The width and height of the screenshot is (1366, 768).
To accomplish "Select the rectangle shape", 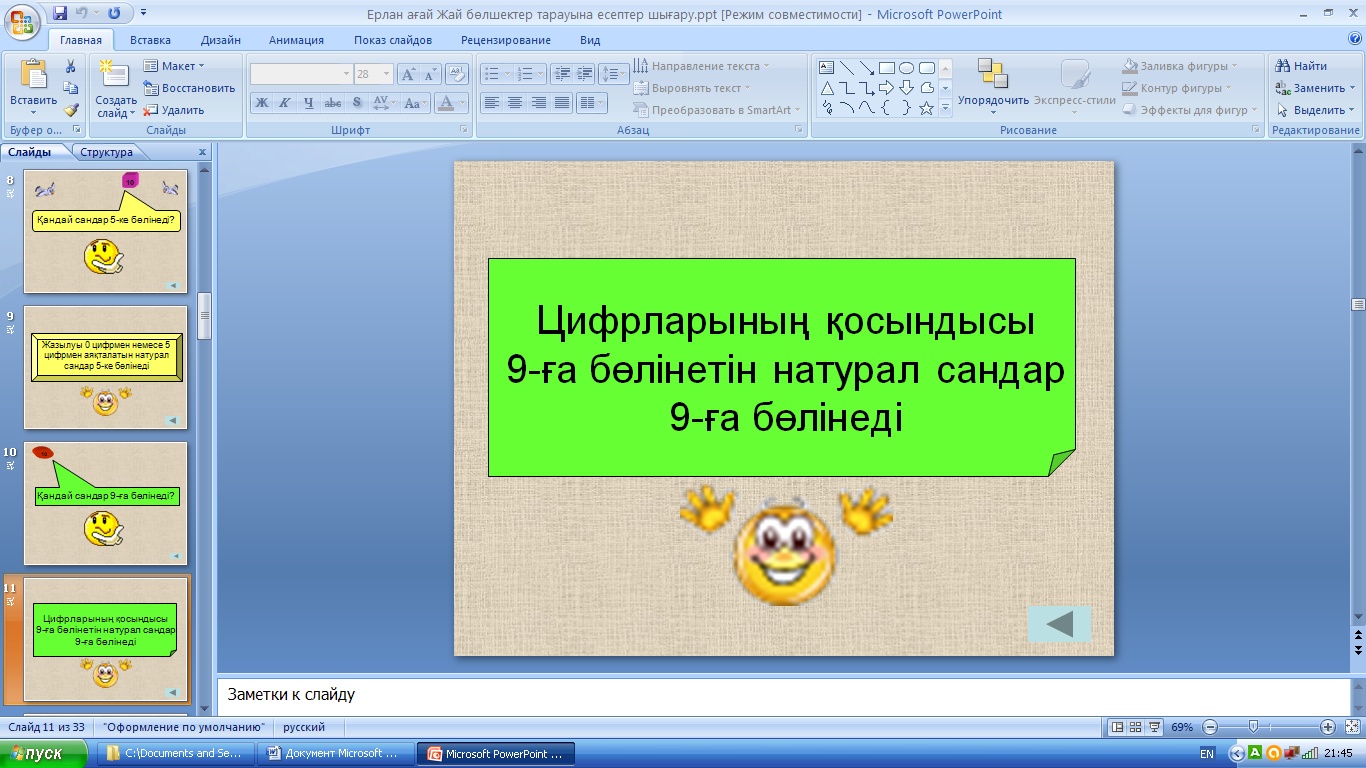I will coord(887,68).
